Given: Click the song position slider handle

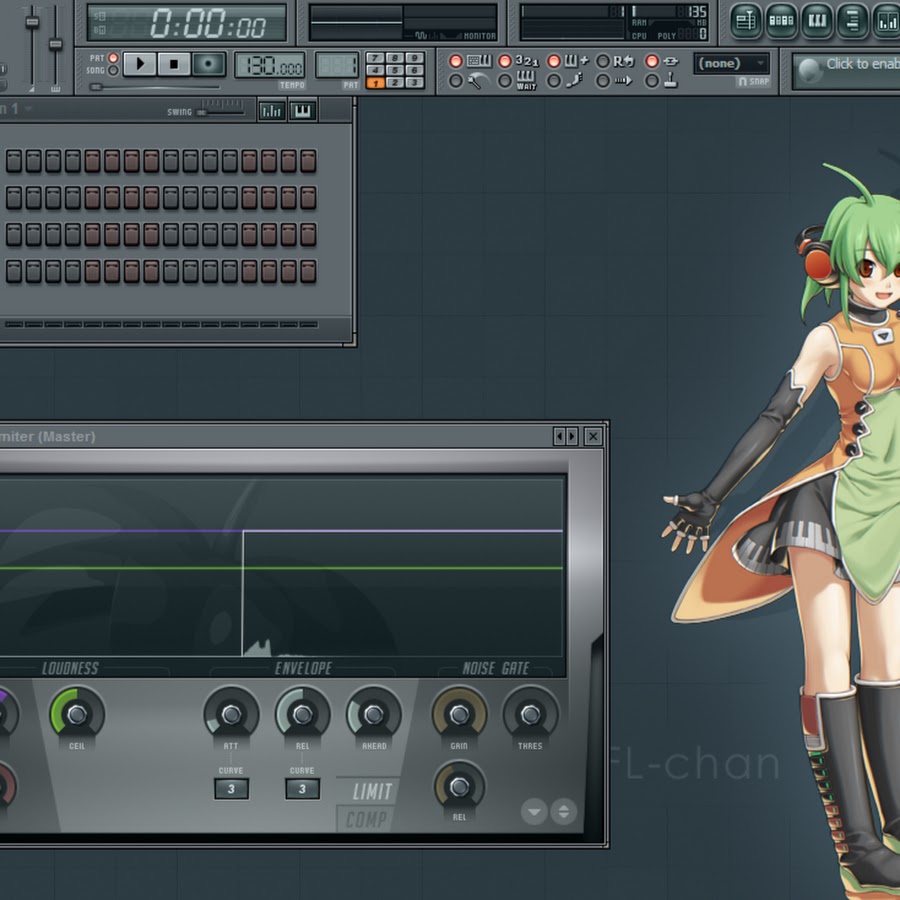Looking at the screenshot, I should pyautogui.click(x=96, y=87).
